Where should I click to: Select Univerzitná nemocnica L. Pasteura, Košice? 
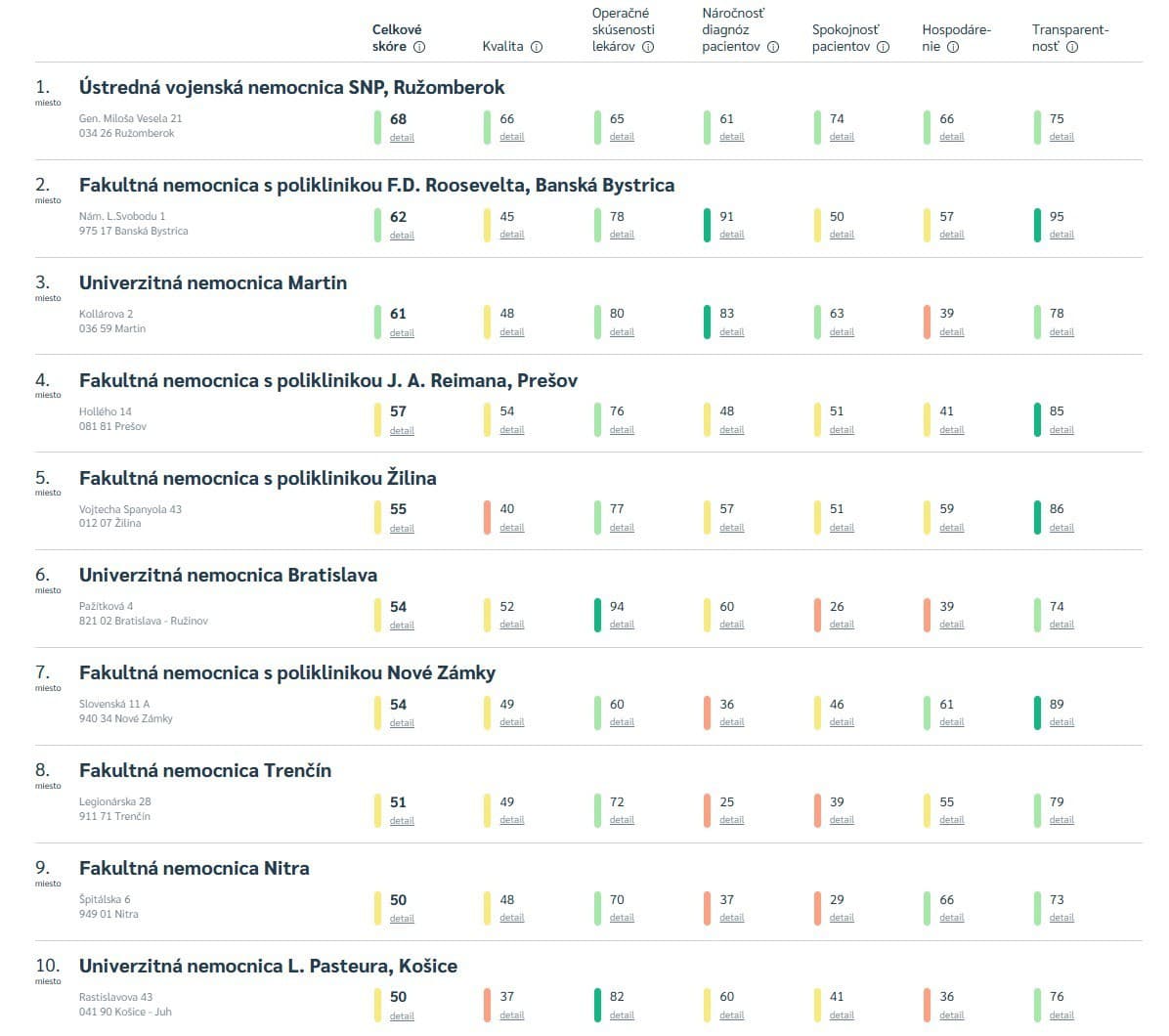[x=268, y=966]
